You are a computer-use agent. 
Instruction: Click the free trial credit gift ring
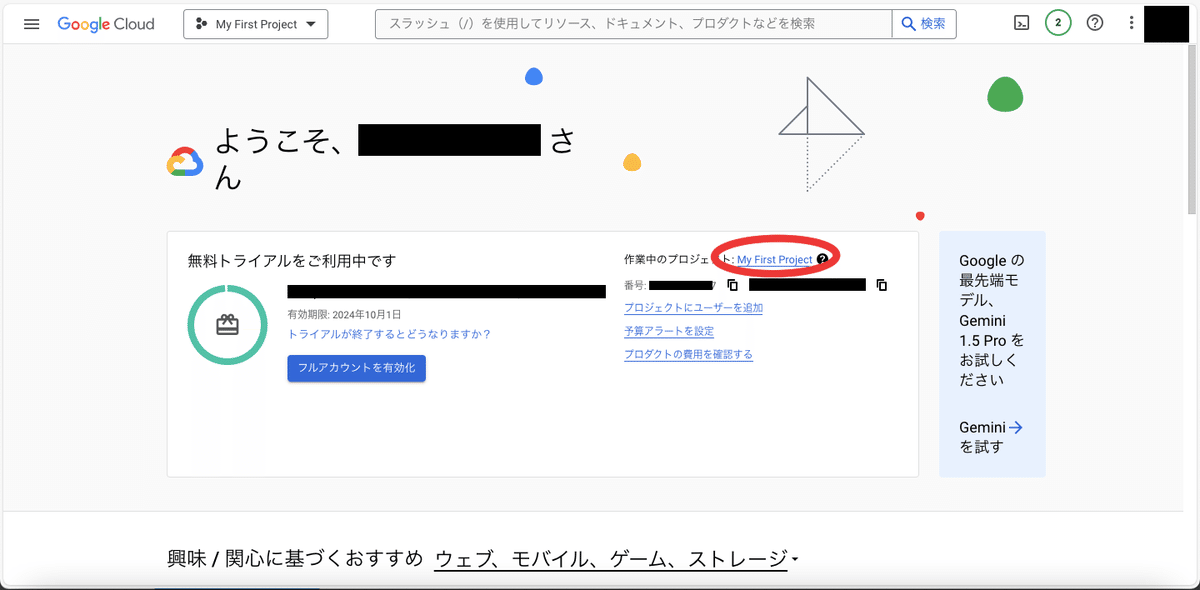(228, 324)
